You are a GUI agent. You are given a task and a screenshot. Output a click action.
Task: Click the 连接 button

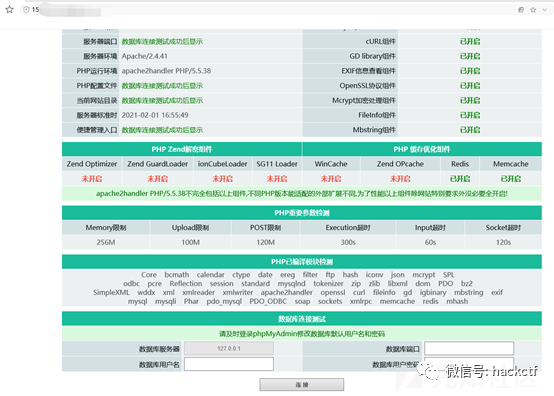click(x=301, y=385)
